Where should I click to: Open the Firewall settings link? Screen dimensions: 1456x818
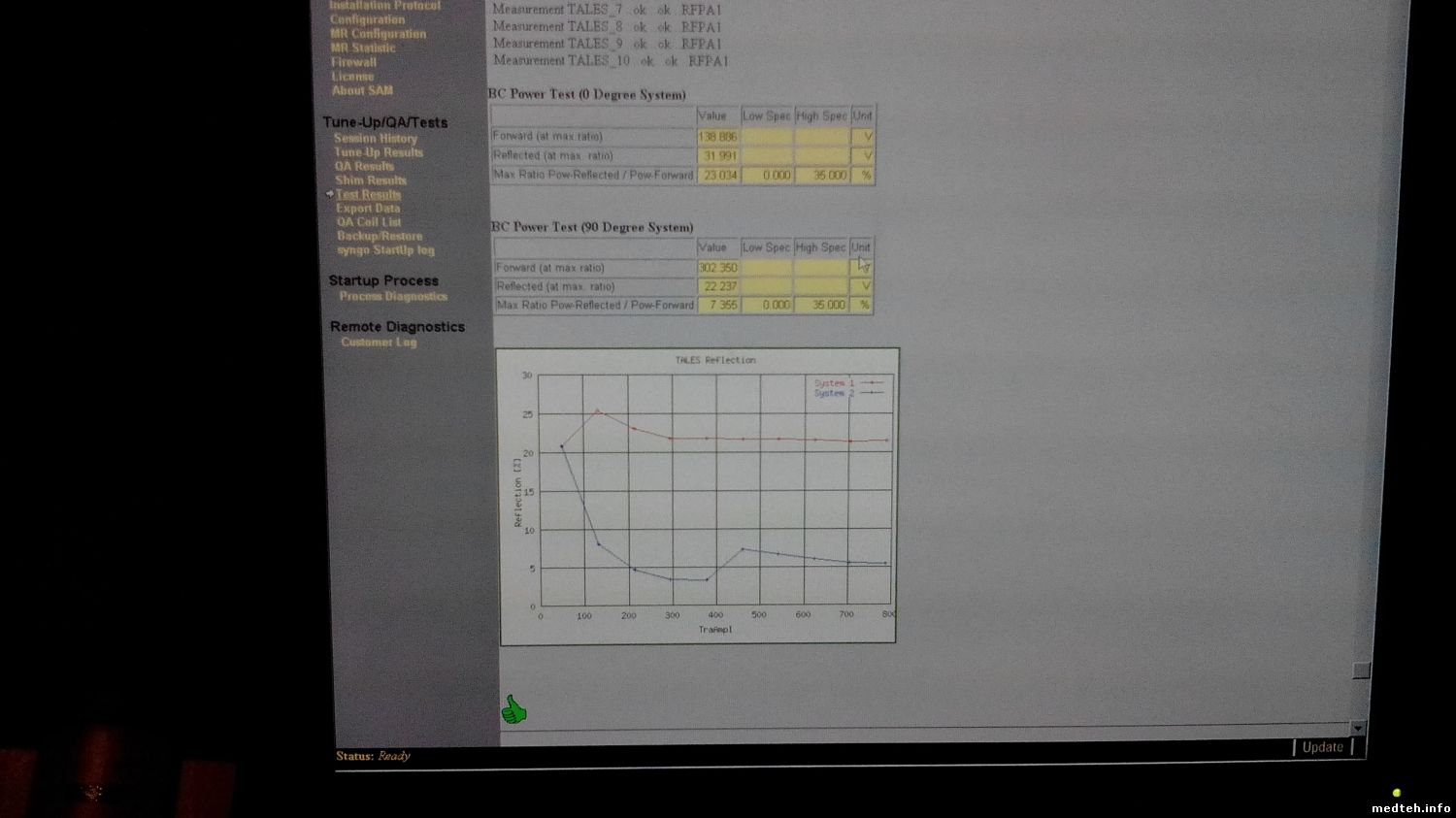[x=353, y=62]
